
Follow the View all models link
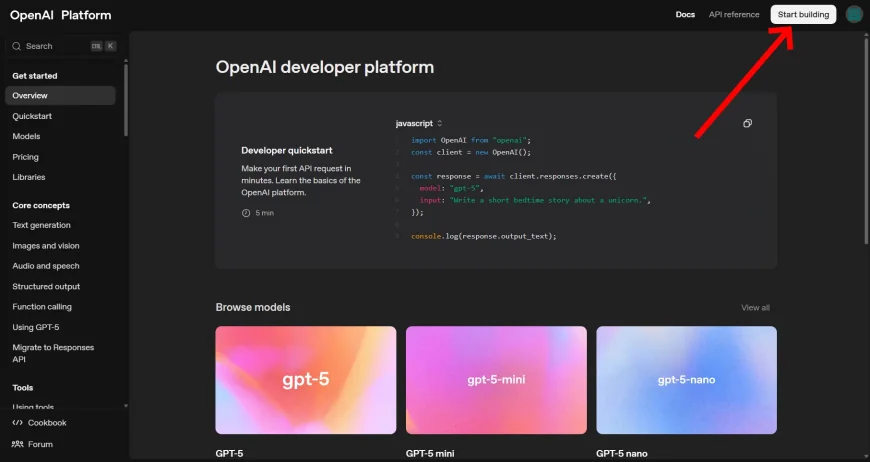click(755, 307)
